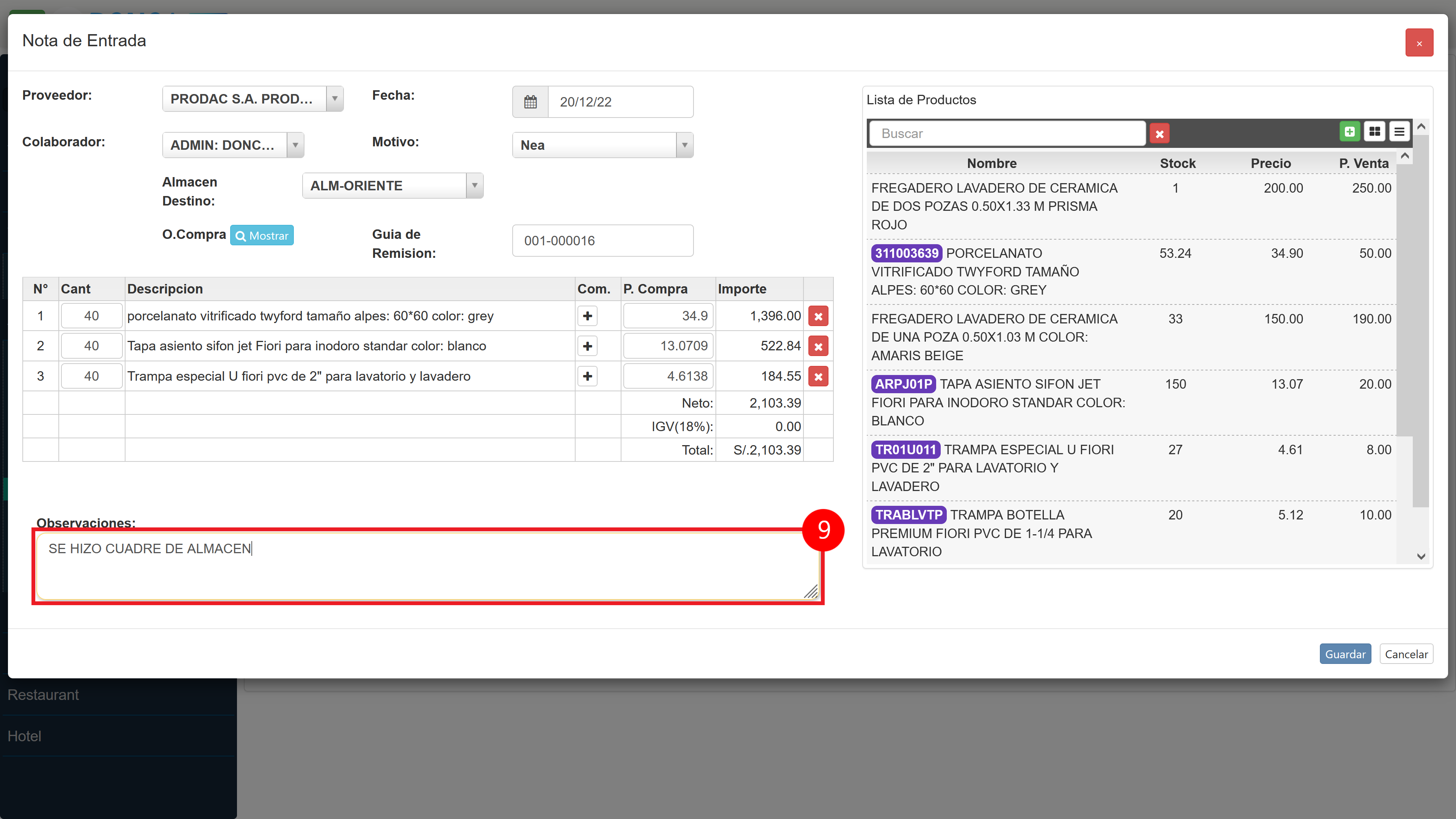Add comment for Tapa asiento row
1456x819 pixels.
[x=587, y=346]
